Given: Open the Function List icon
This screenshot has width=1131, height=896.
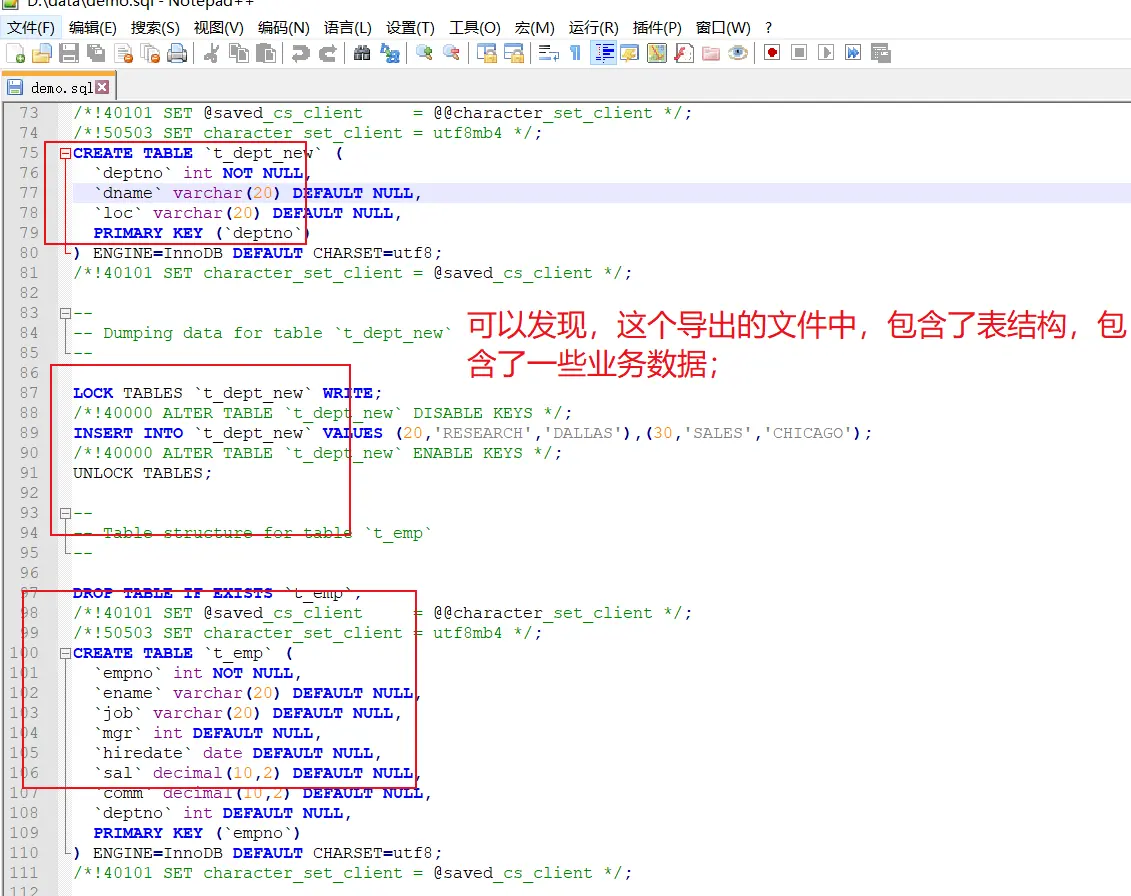Looking at the screenshot, I should 684,53.
